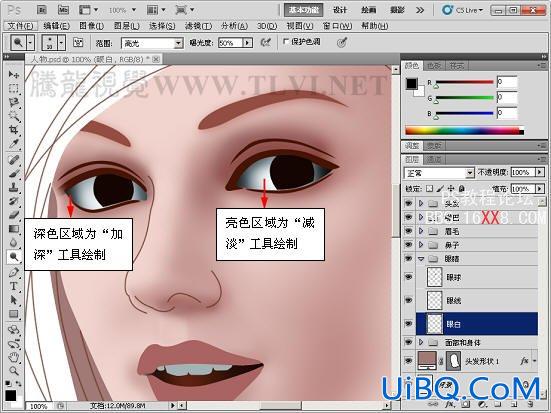
Task: Toggle the Brush panel from options bar
Action: 78,43
